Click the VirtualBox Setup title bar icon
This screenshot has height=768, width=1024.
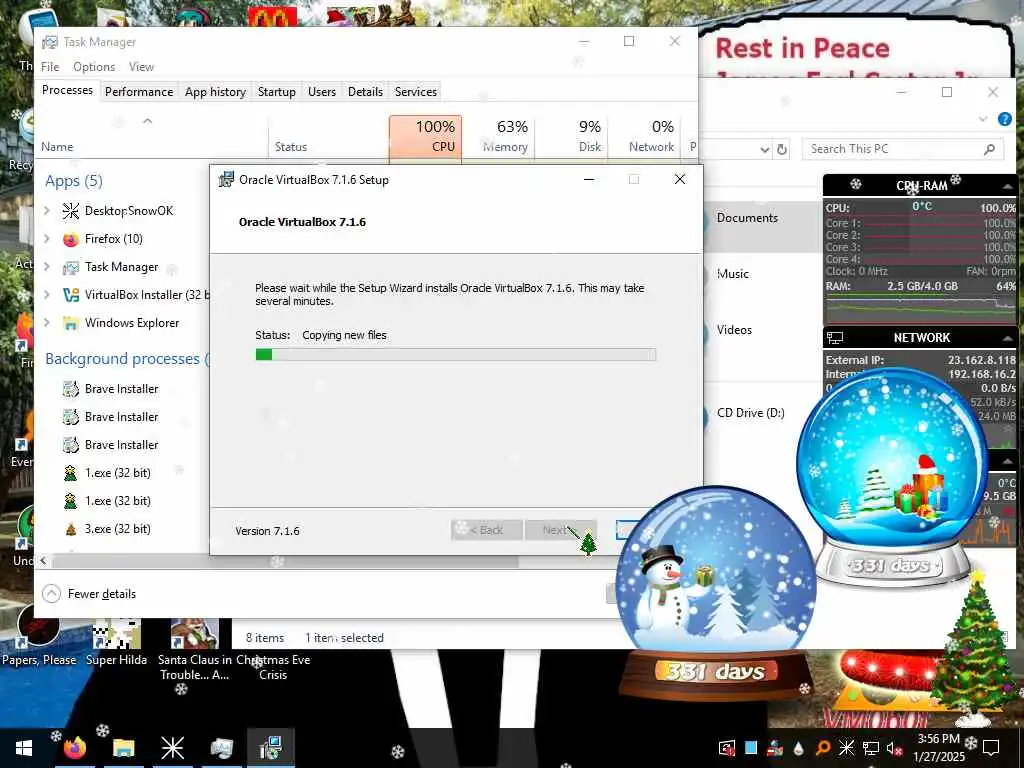coord(226,180)
